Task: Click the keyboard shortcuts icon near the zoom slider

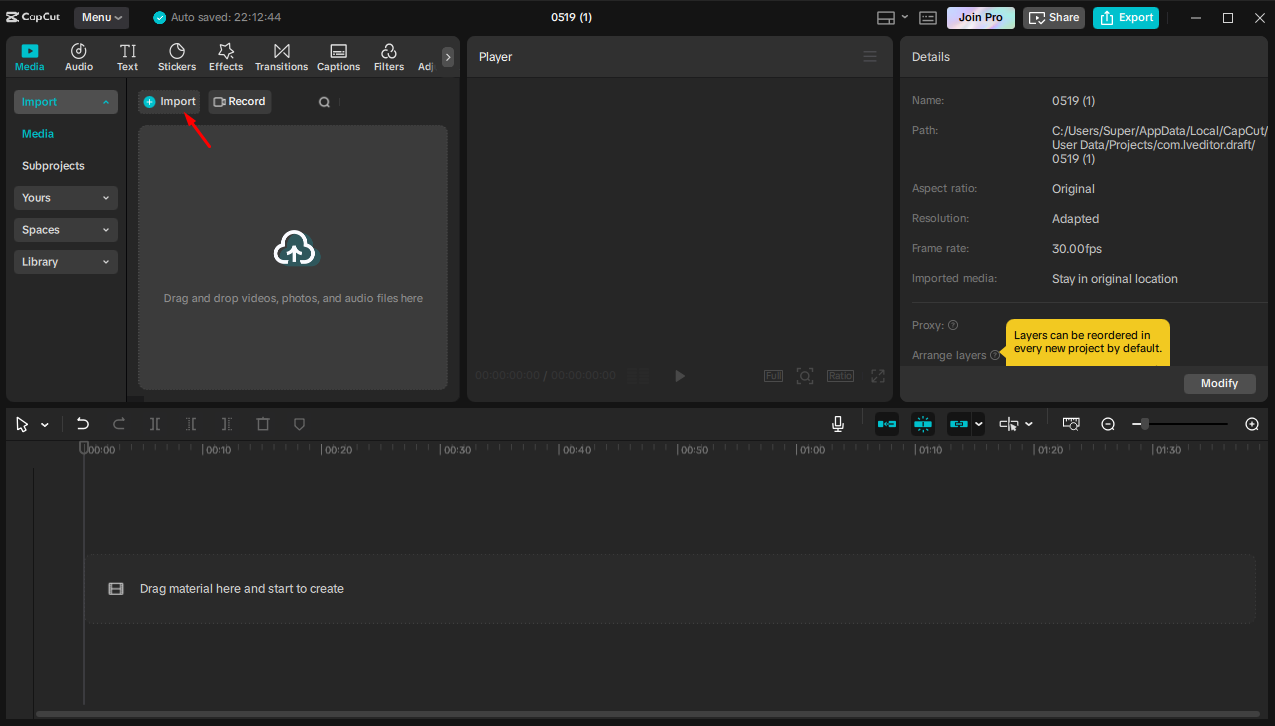Action: pos(1071,424)
